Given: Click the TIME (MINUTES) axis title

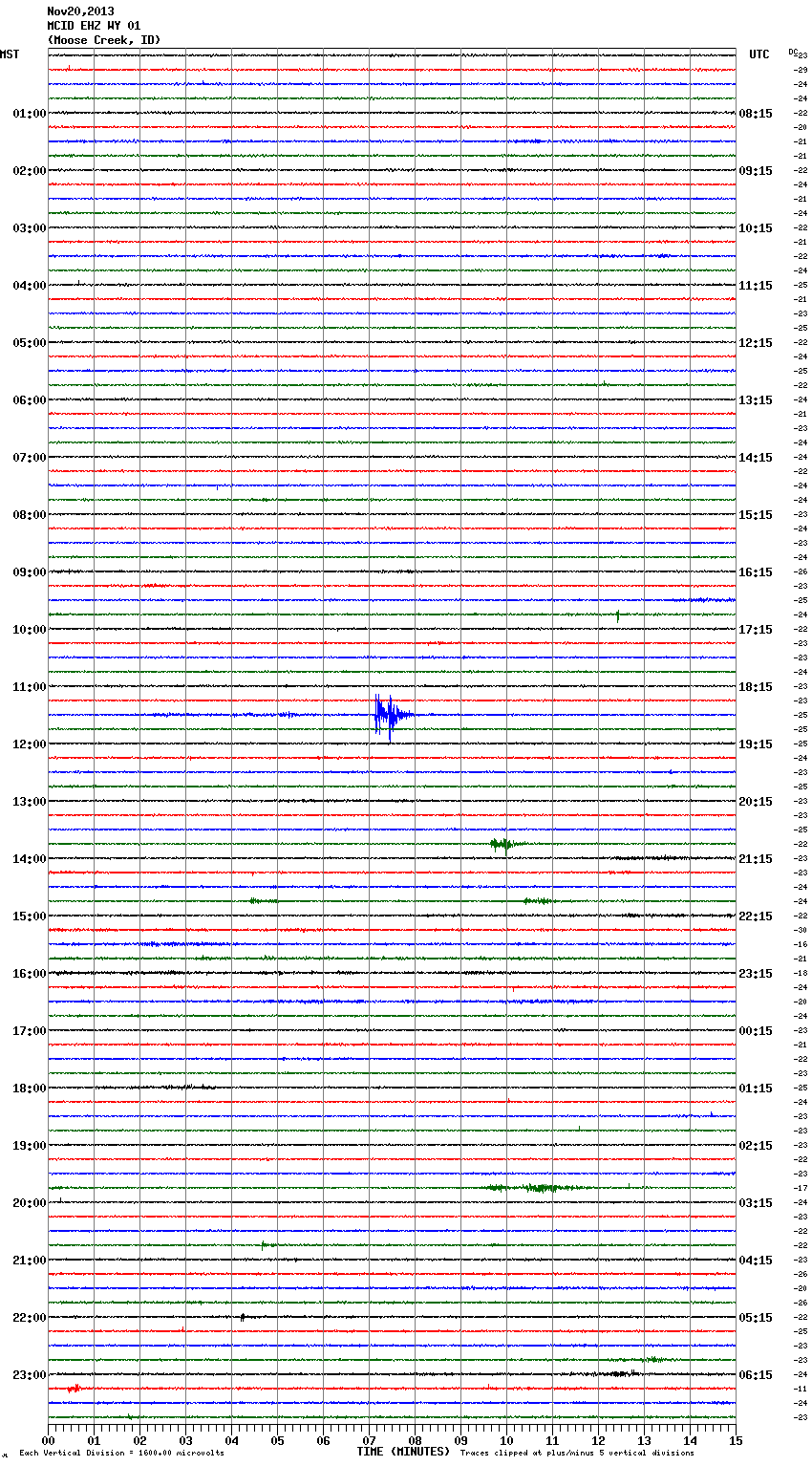Looking at the screenshot, I should (x=403, y=1452).
